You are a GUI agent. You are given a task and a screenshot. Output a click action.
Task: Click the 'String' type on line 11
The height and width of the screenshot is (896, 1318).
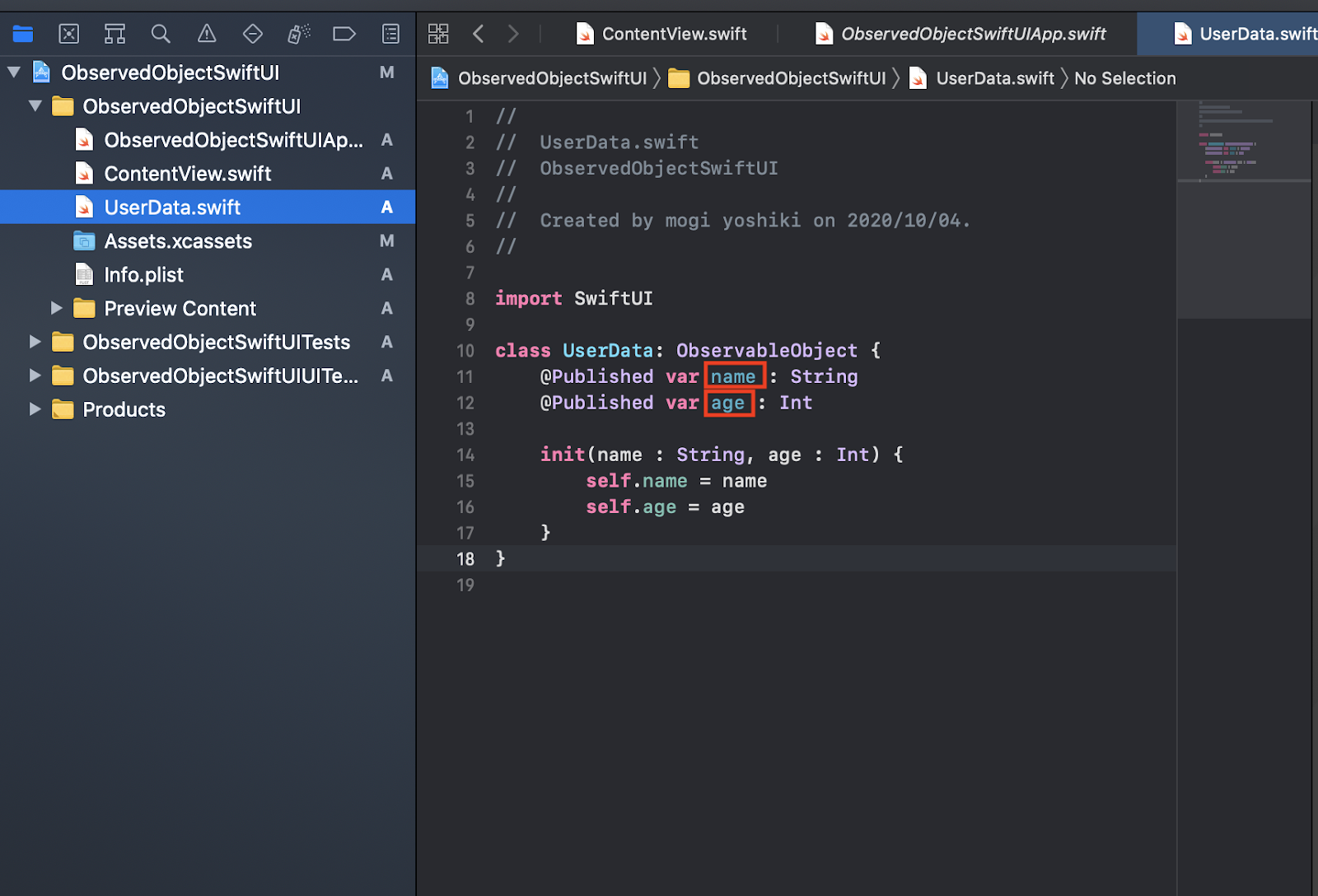tap(825, 377)
